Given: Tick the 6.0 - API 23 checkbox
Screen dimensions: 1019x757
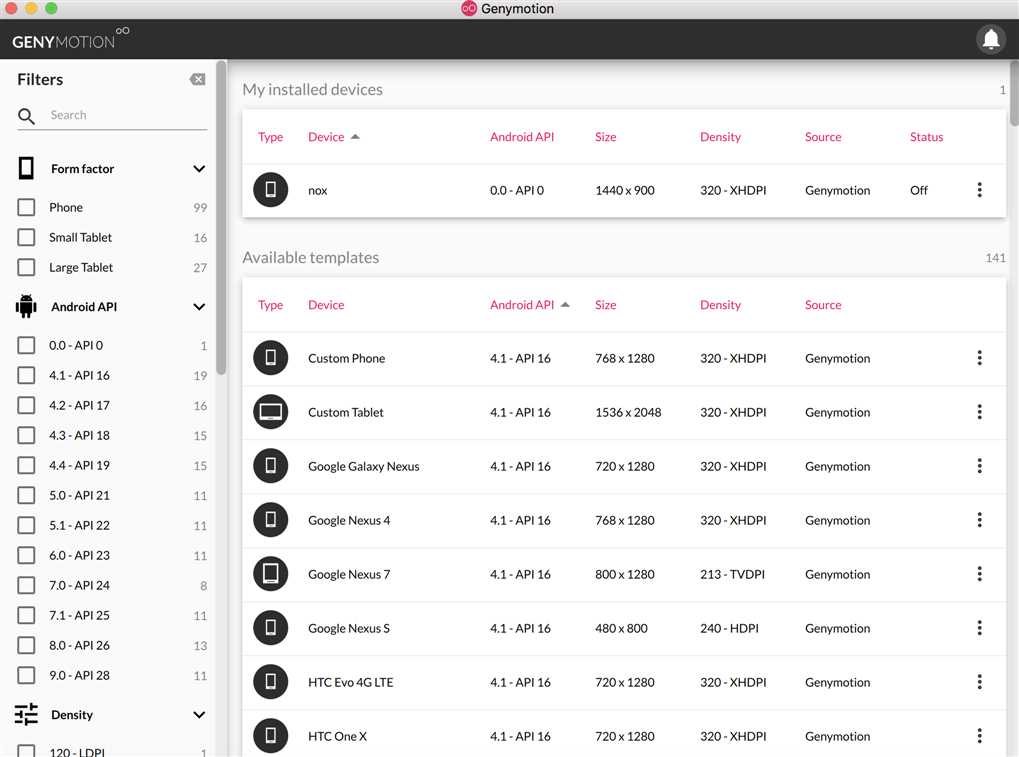Looking at the screenshot, I should pos(26,555).
